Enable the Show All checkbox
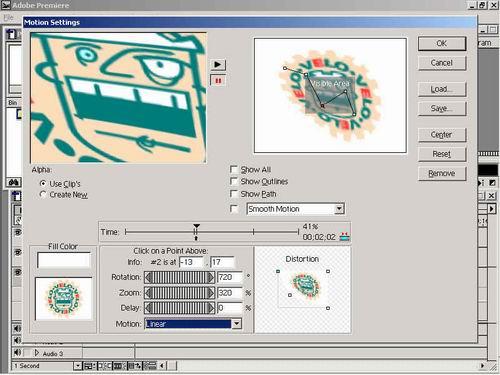Viewport: 500px width, 375px height. click(x=234, y=169)
